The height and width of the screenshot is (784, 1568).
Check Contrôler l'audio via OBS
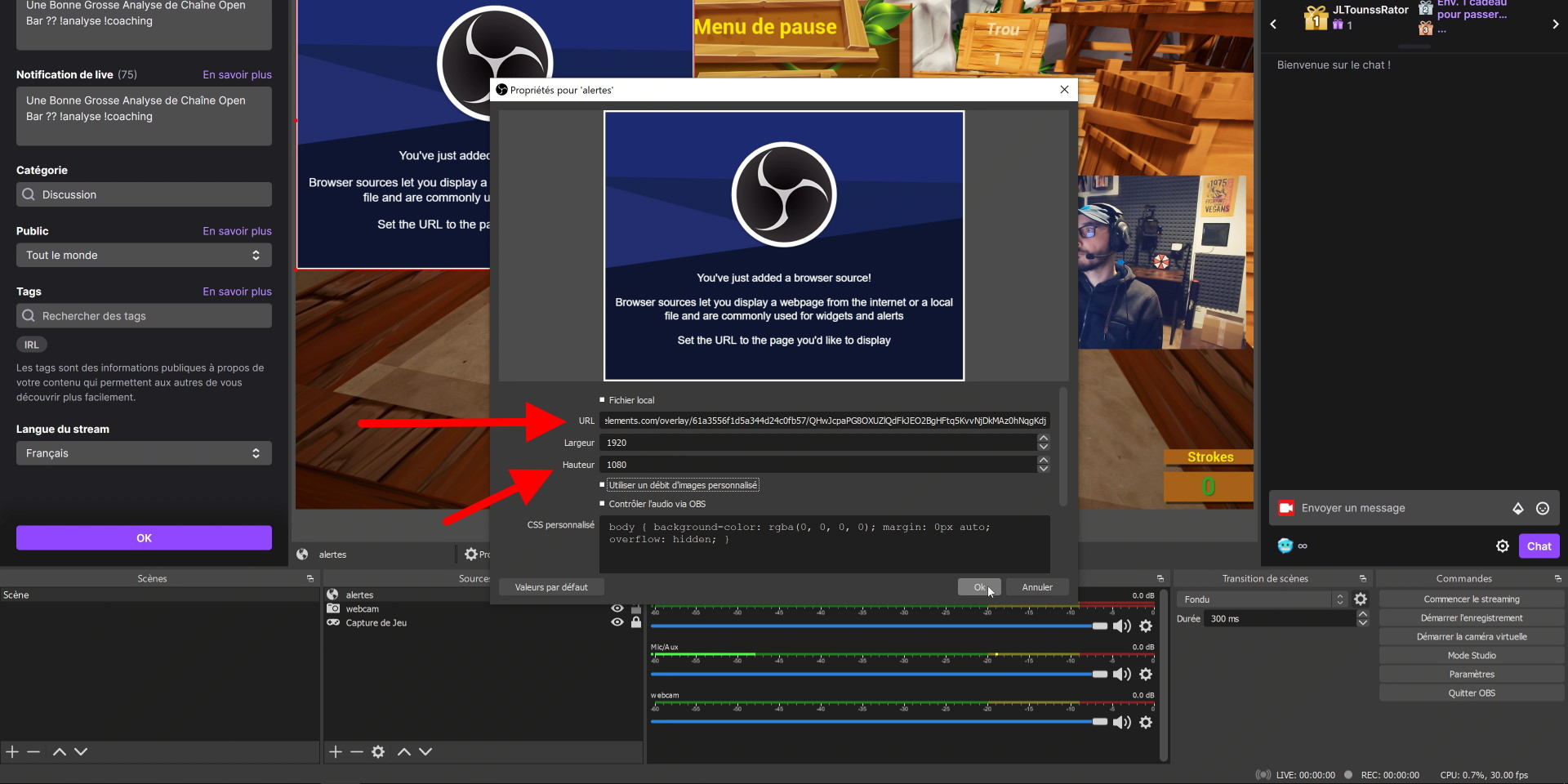click(x=603, y=504)
